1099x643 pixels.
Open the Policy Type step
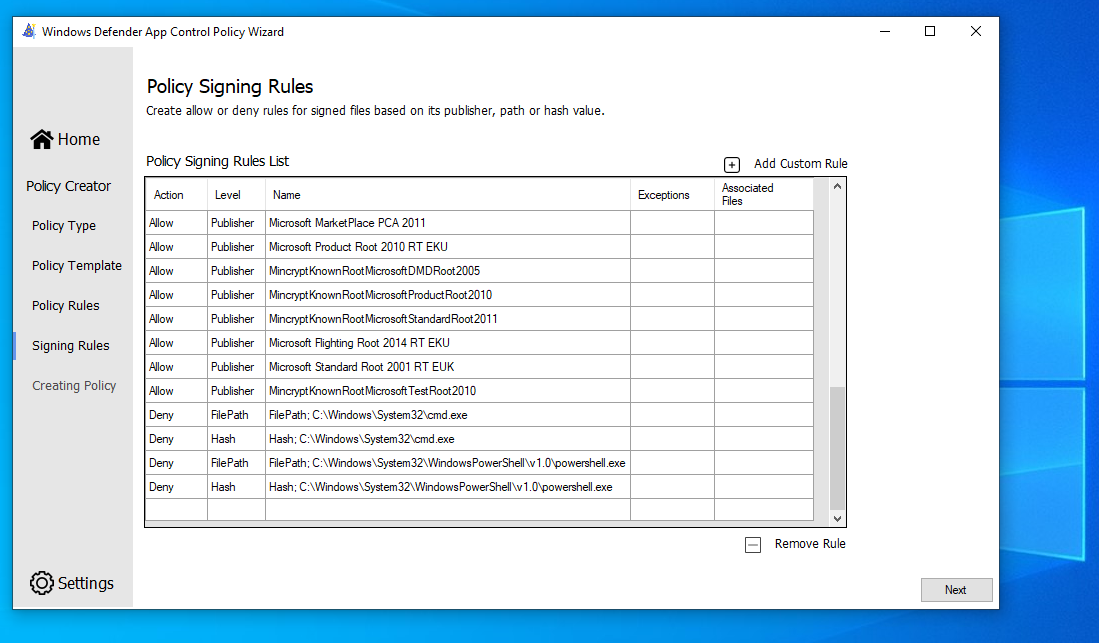tap(64, 226)
